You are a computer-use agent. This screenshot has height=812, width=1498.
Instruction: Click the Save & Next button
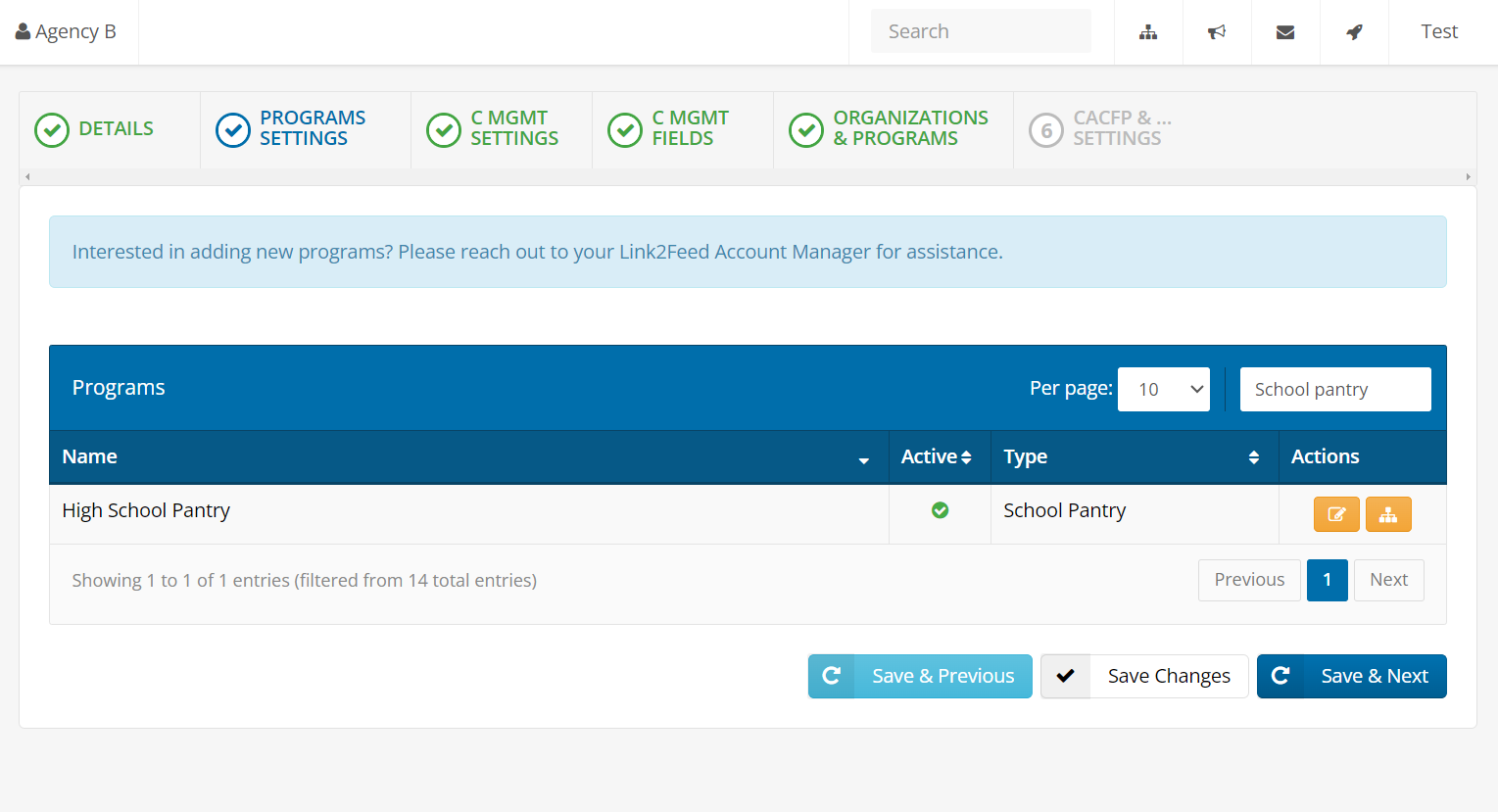(1351, 676)
